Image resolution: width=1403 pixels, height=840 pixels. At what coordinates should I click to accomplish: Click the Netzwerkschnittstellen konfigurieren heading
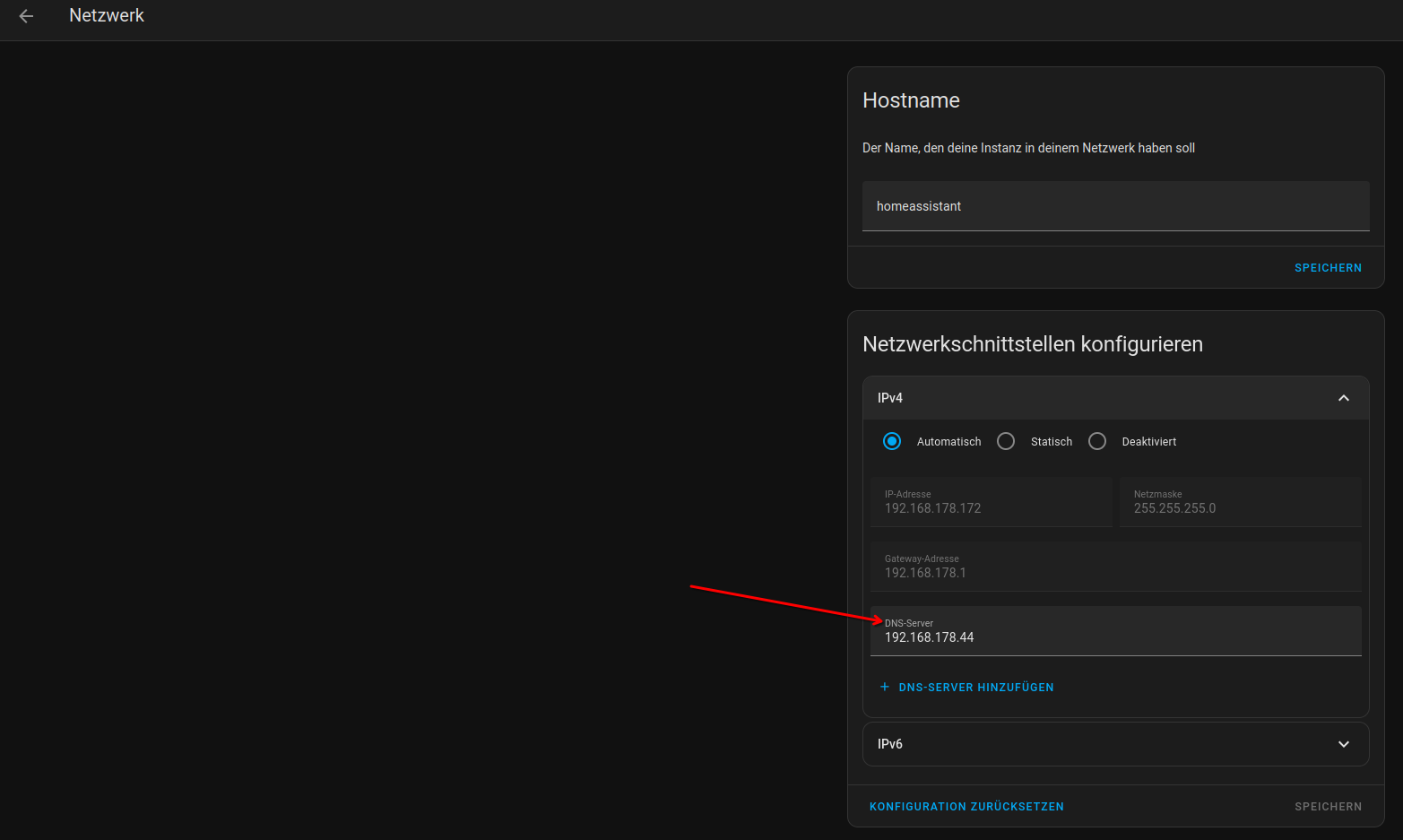(1032, 344)
